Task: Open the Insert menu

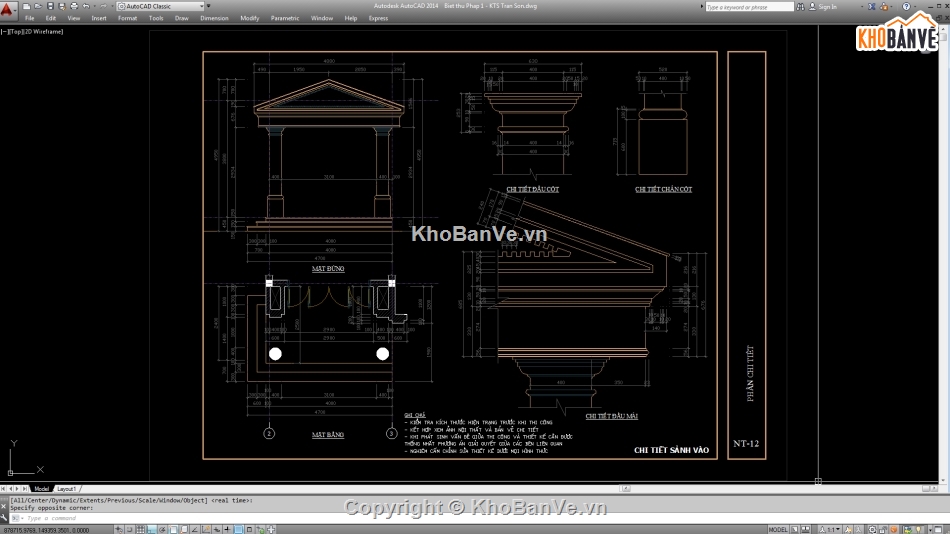Action: (x=99, y=18)
